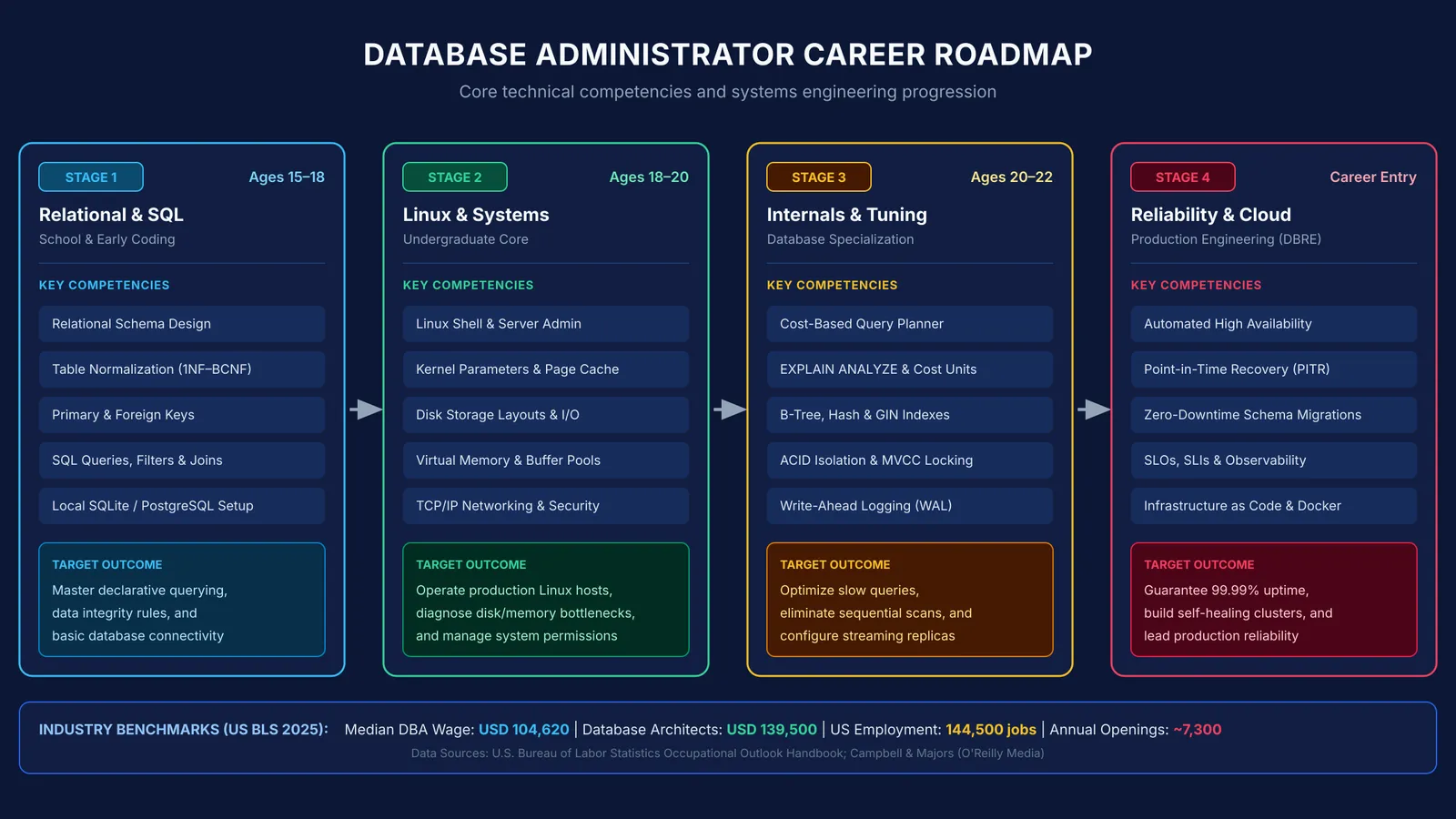Click Write-Ahead Logging (WAL)
The image size is (1456, 819).
tap(910, 506)
